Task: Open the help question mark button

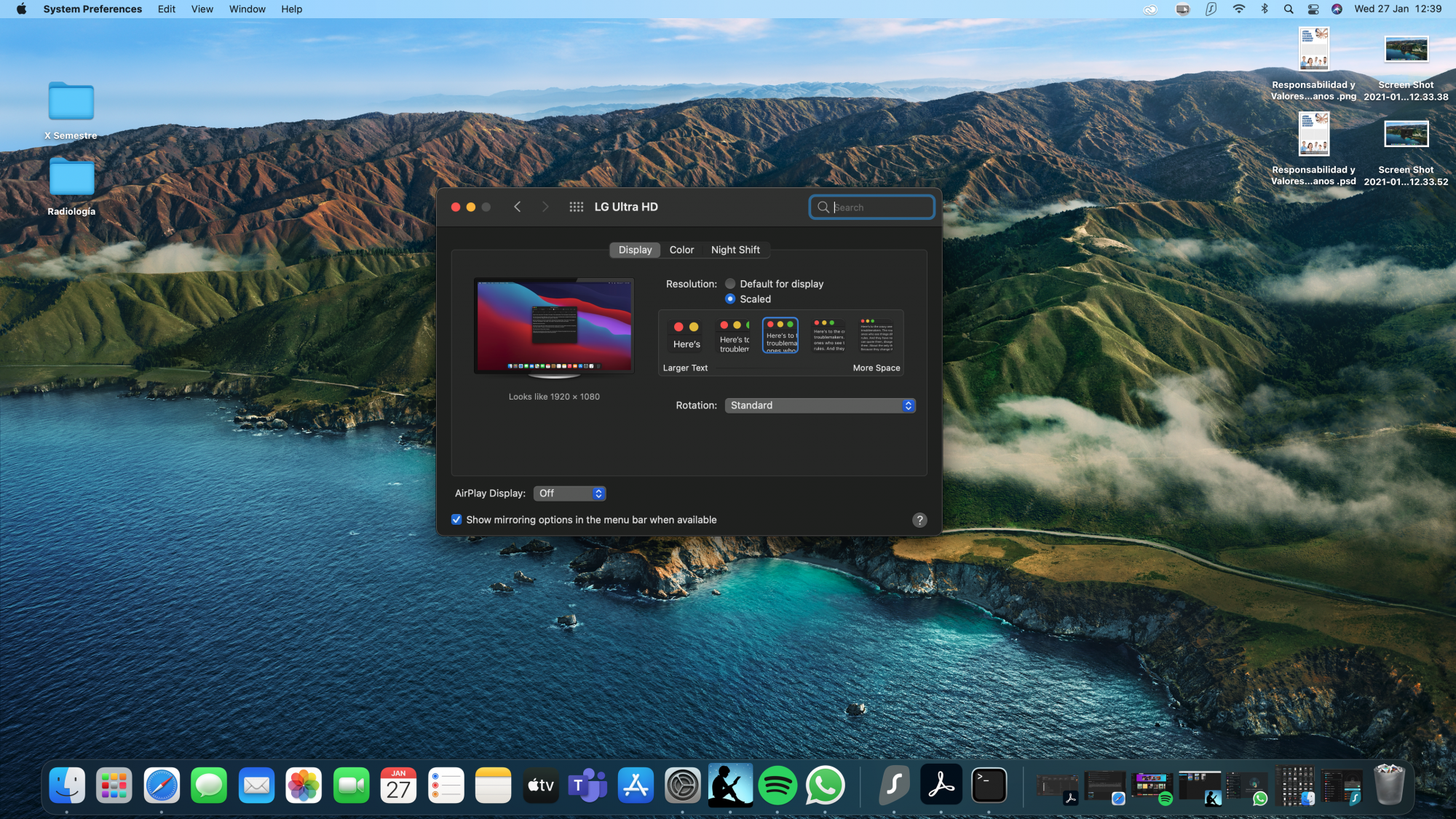Action: tap(919, 520)
